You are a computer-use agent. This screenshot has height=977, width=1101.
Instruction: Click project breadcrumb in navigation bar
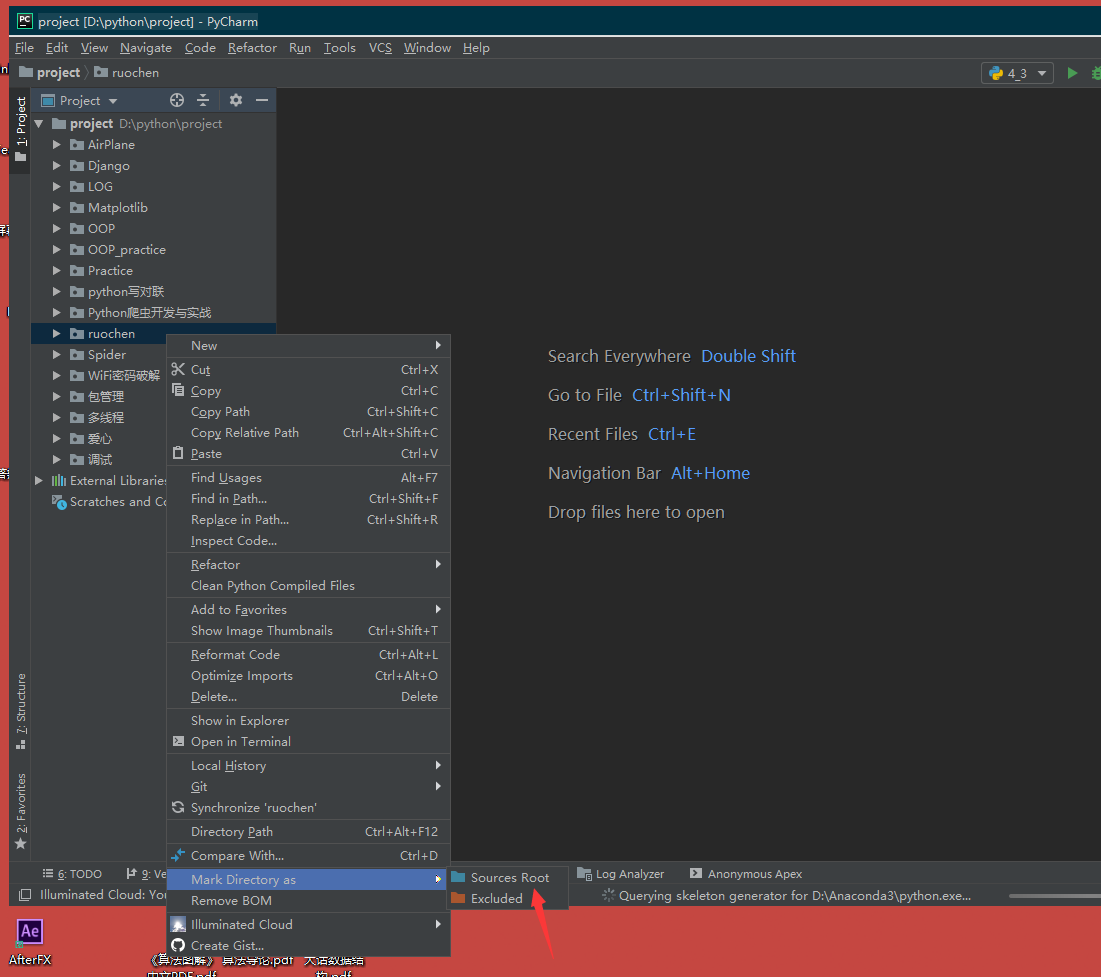point(49,72)
